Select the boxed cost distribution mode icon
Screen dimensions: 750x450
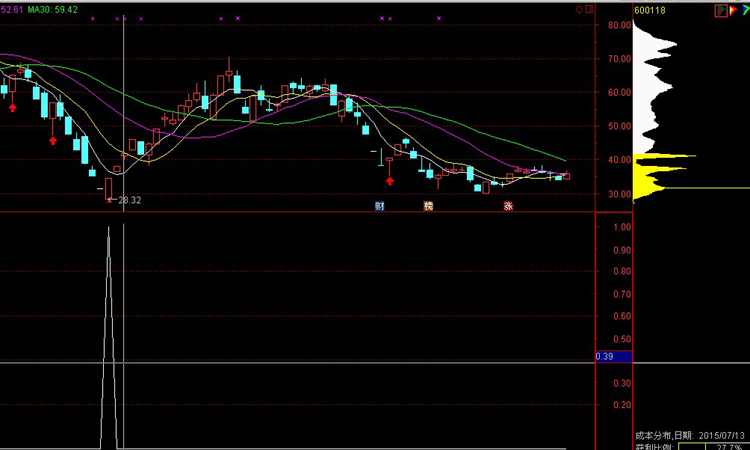[x=721, y=11]
